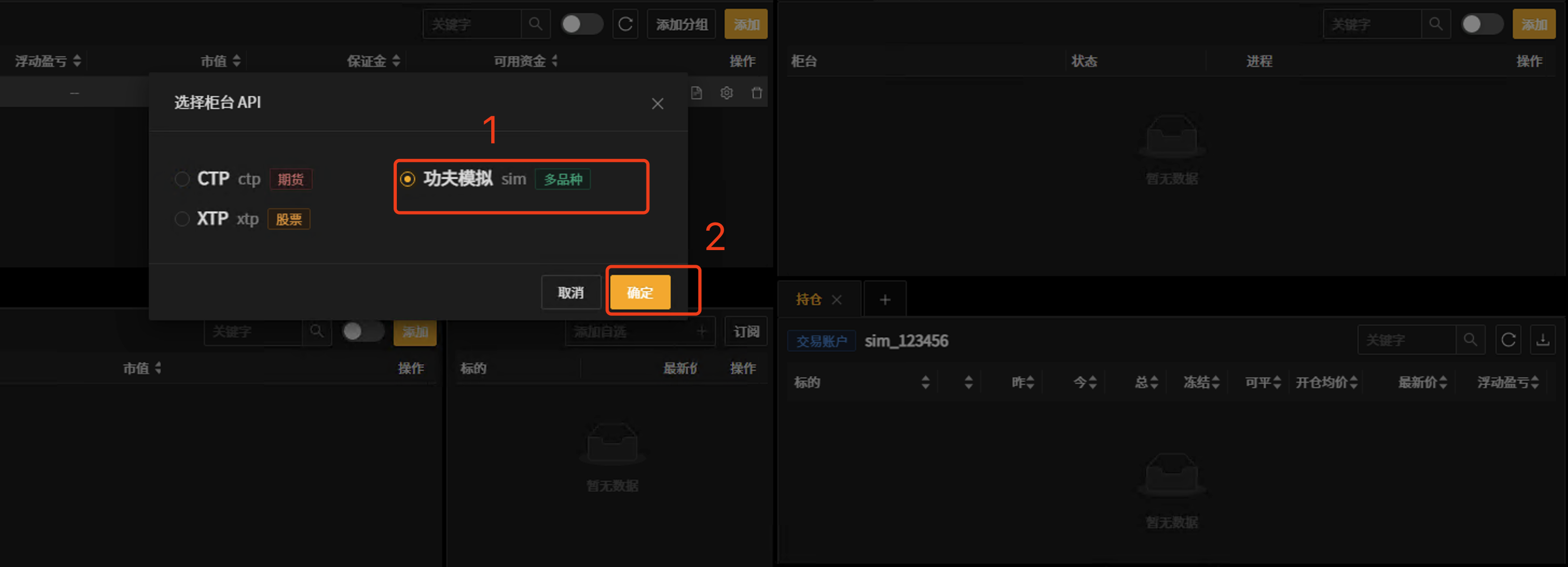Screen dimensions: 1568x567
Task: Close the 选择柜台 API dialog with X
Action: click(x=657, y=103)
